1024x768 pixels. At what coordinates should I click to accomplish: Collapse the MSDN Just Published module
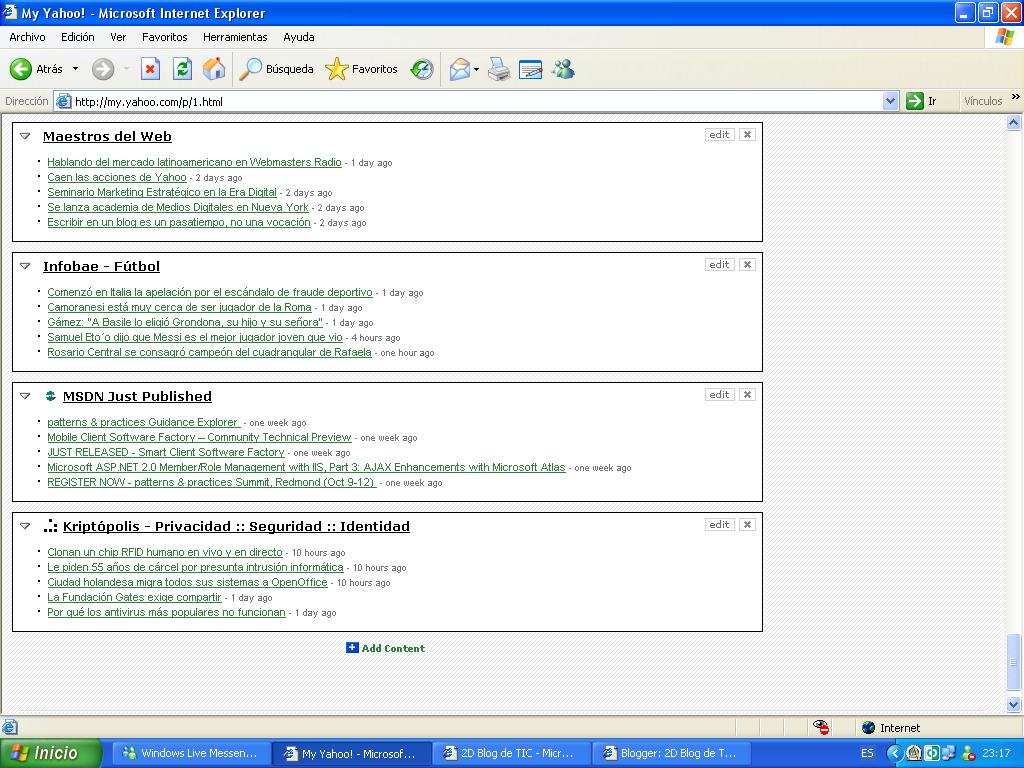click(x=25, y=396)
